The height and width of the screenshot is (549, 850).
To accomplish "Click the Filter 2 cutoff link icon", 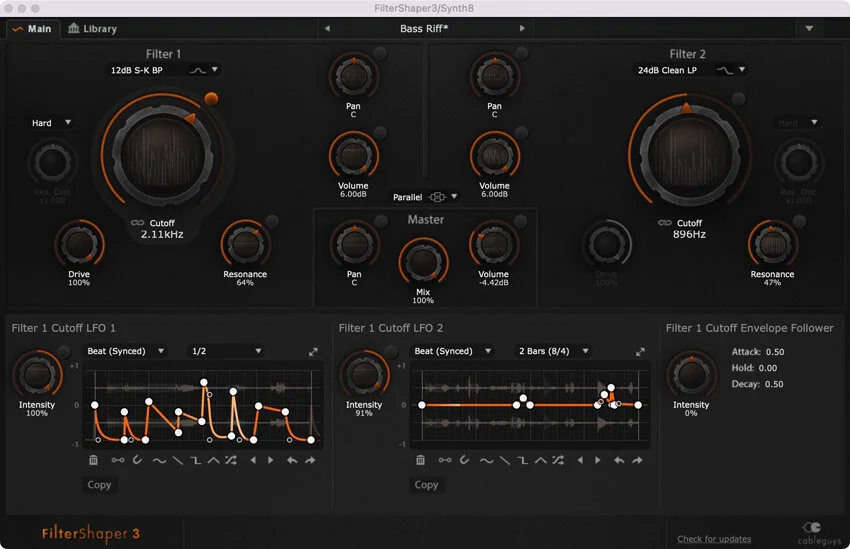I will [x=665, y=223].
